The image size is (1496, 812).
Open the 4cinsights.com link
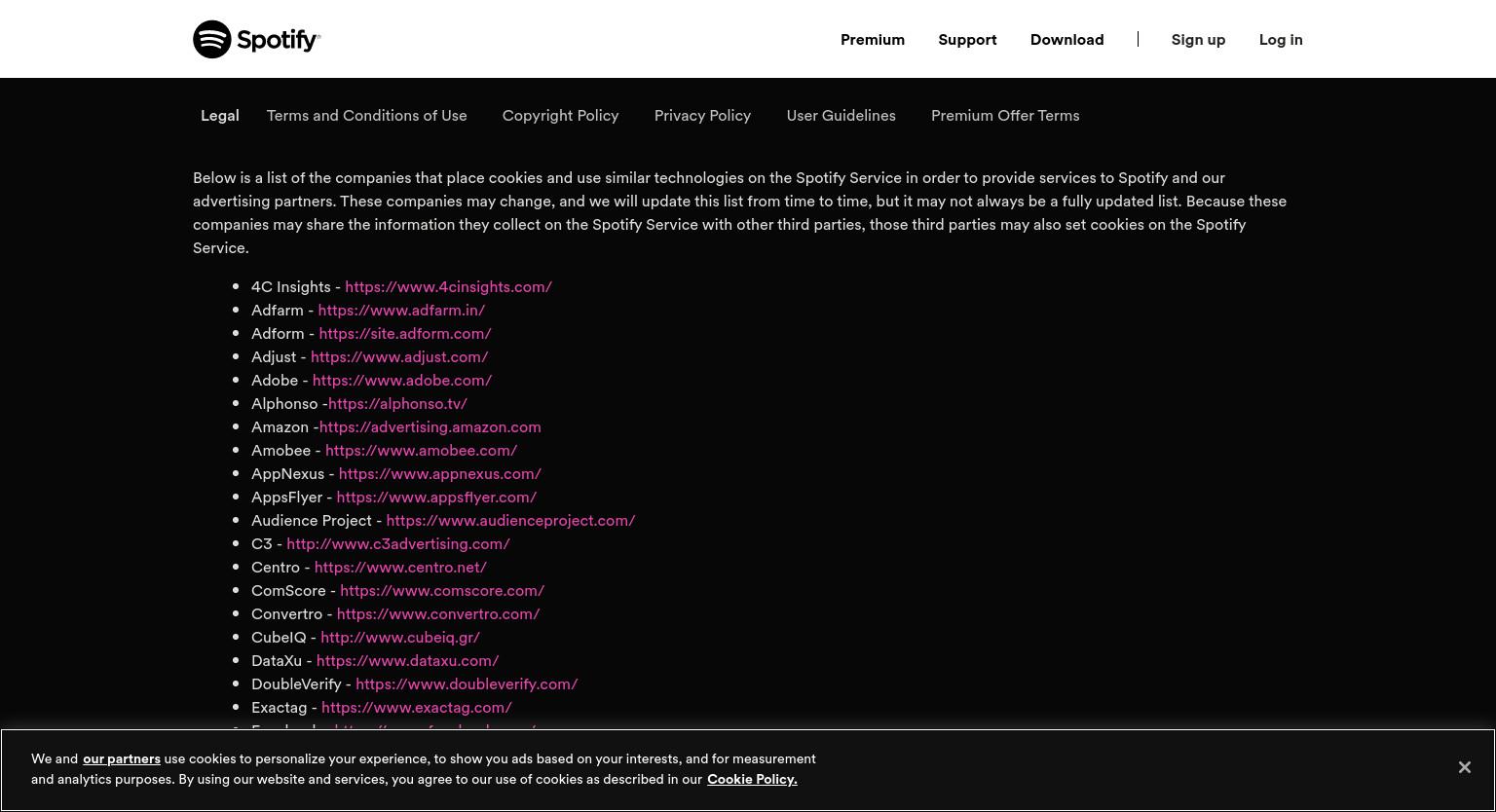point(448,286)
